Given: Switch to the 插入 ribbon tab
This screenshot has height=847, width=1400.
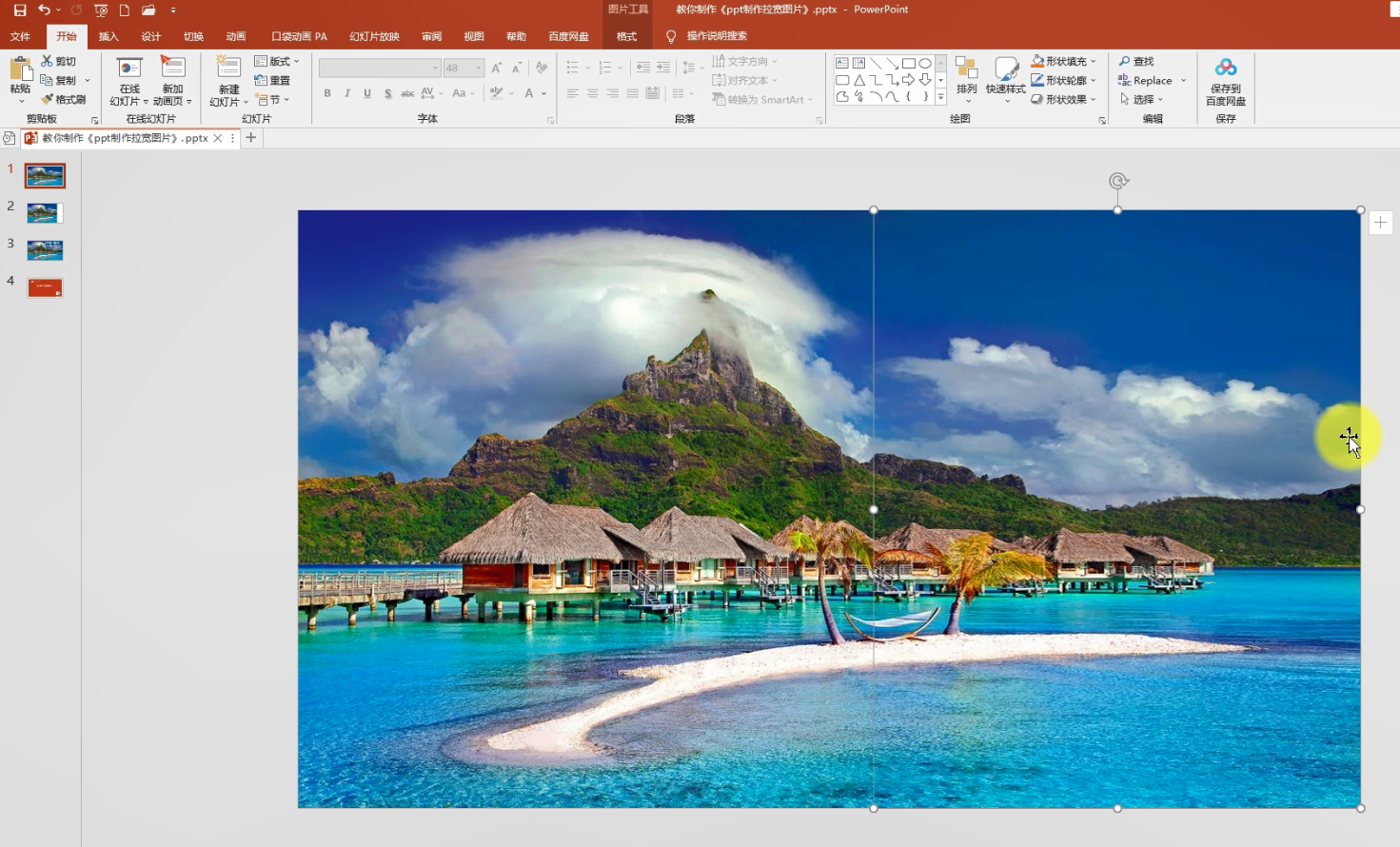Looking at the screenshot, I should coord(108,36).
